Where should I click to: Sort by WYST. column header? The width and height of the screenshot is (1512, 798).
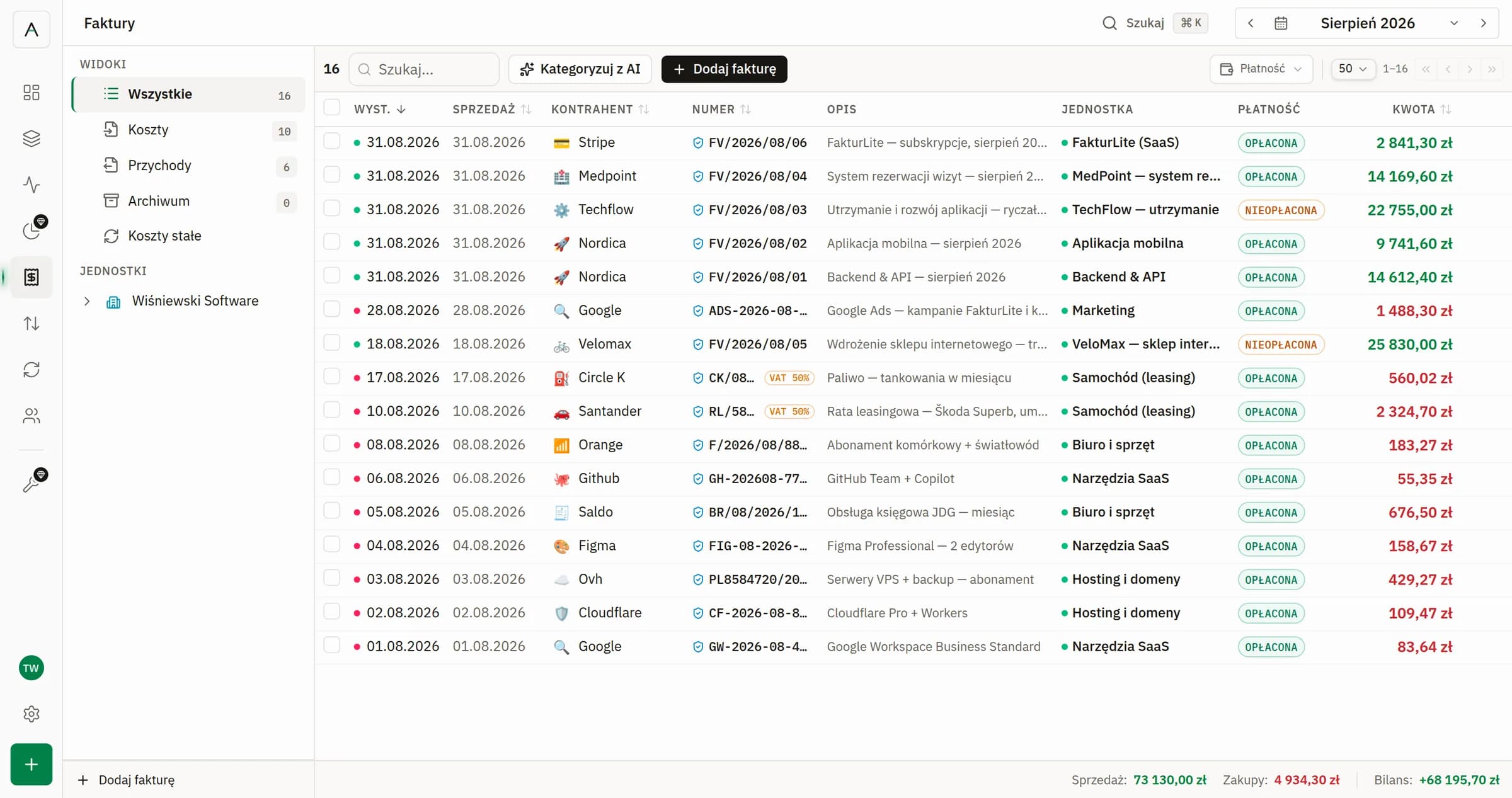tap(380, 110)
